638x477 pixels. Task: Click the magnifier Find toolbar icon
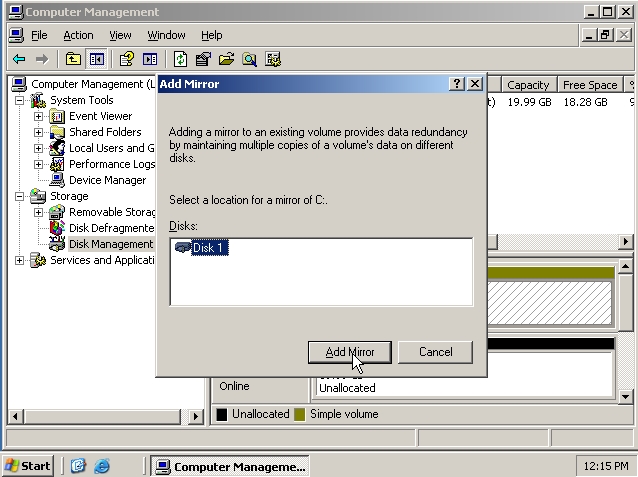pyautogui.click(x=249, y=59)
